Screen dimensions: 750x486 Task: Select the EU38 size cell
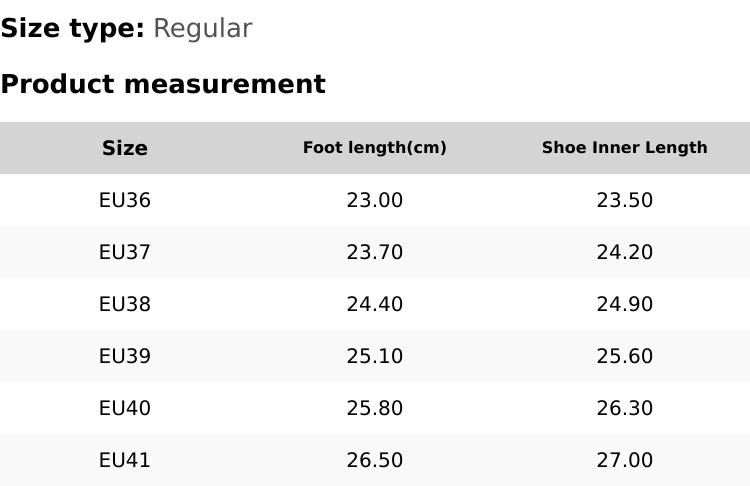pos(125,304)
